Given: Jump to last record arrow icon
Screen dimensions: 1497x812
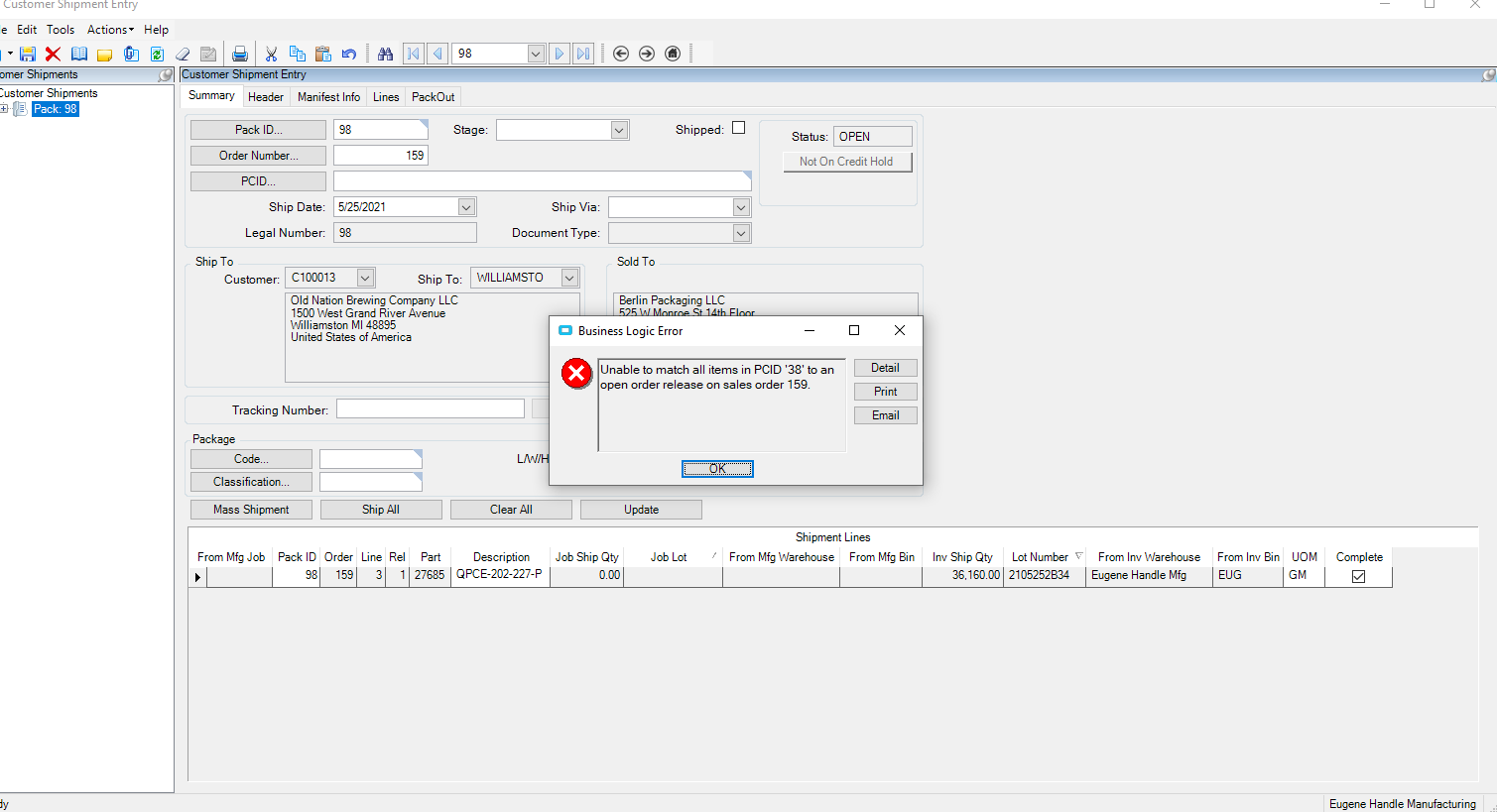Looking at the screenshot, I should [583, 54].
